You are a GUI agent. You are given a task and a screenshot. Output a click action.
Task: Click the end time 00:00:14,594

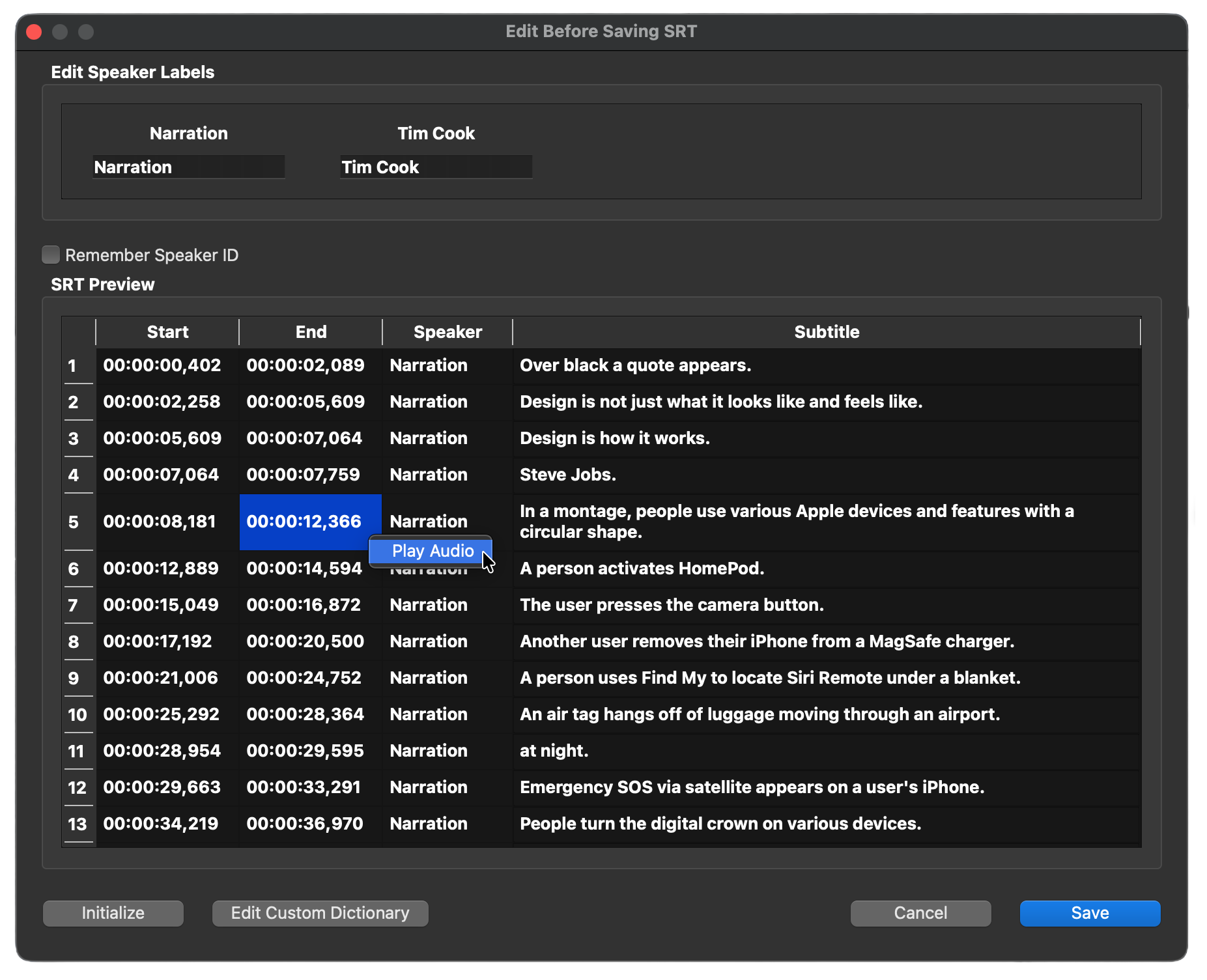pyautogui.click(x=304, y=569)
